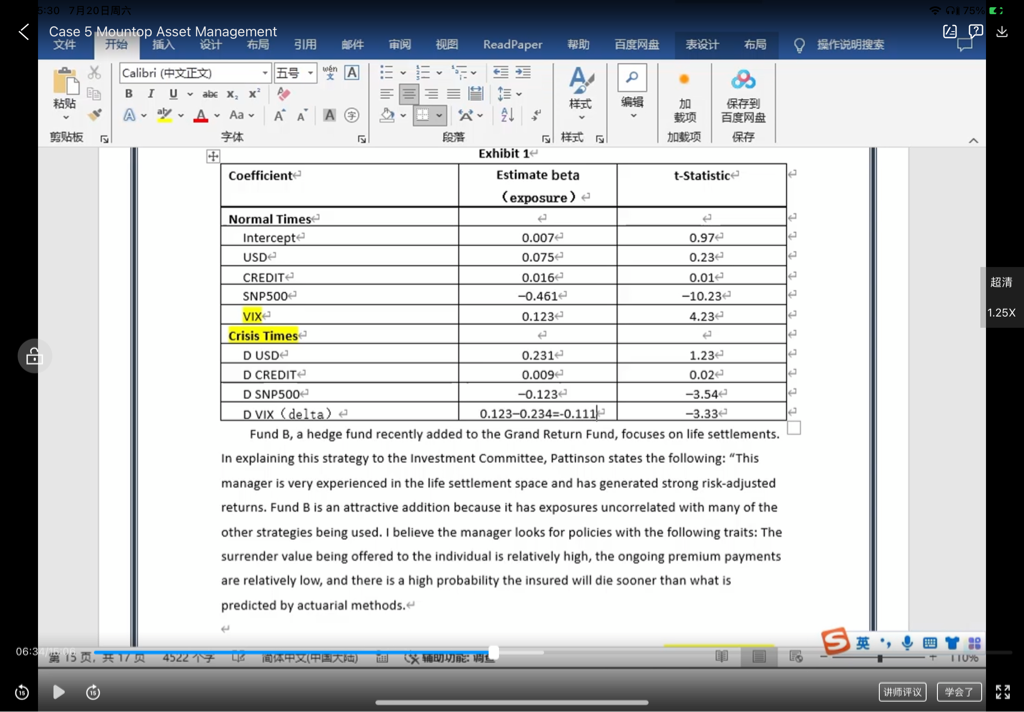Screen dimensions: 1024x712
Task: Click the table move handle above Exhibit 1
Action: pyautogui.click(x=213, y=156)
